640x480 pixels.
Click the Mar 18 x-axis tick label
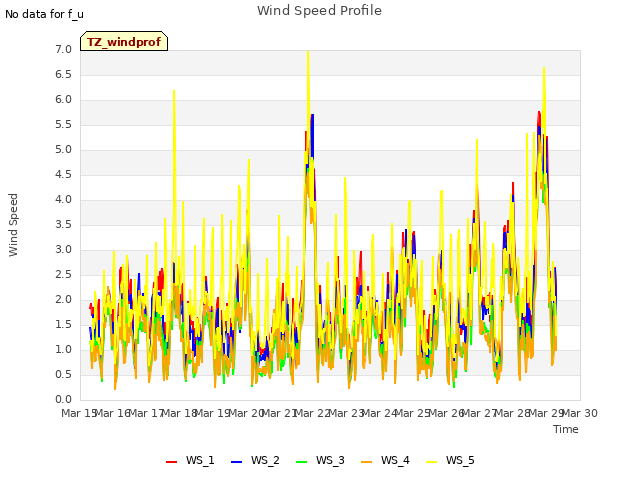(x=180, y=413)
